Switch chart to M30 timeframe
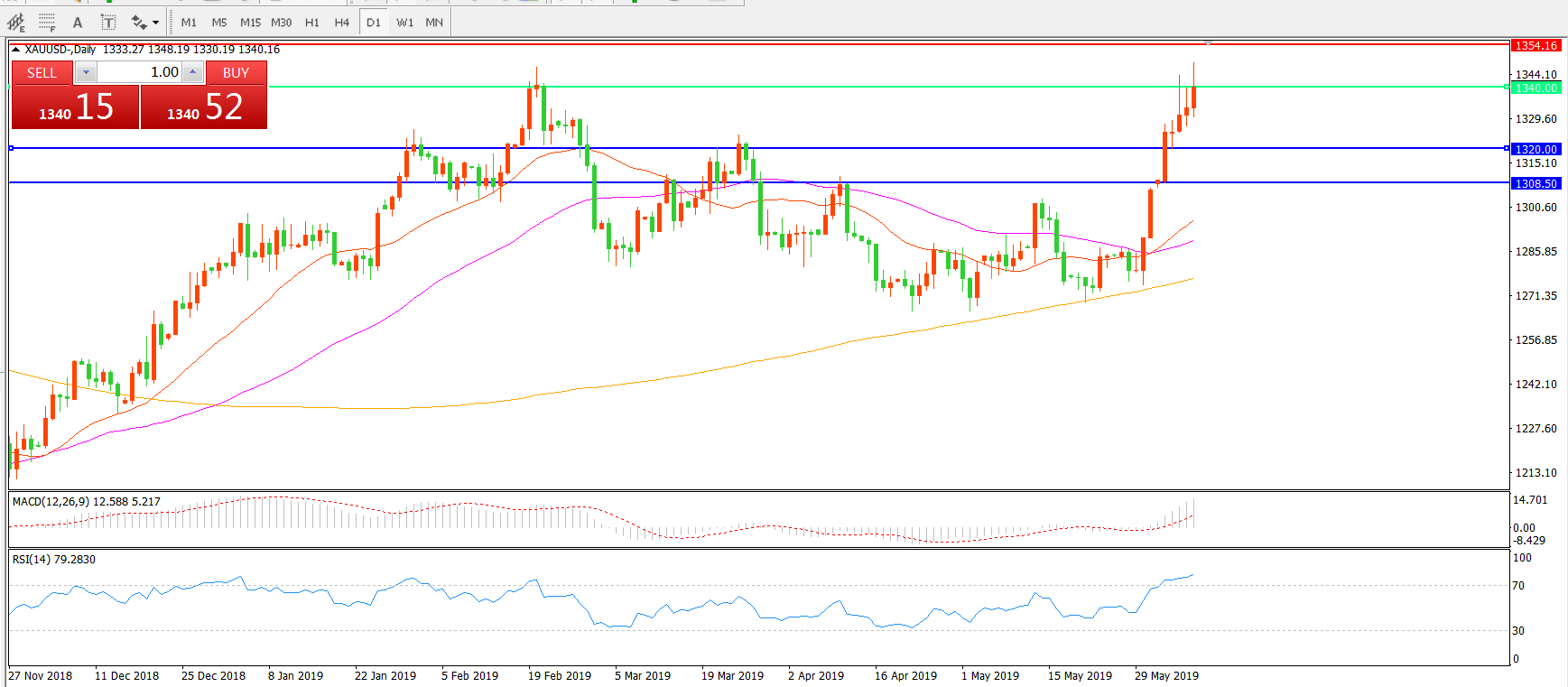1568x687 pixels. [x=281, y=23]
